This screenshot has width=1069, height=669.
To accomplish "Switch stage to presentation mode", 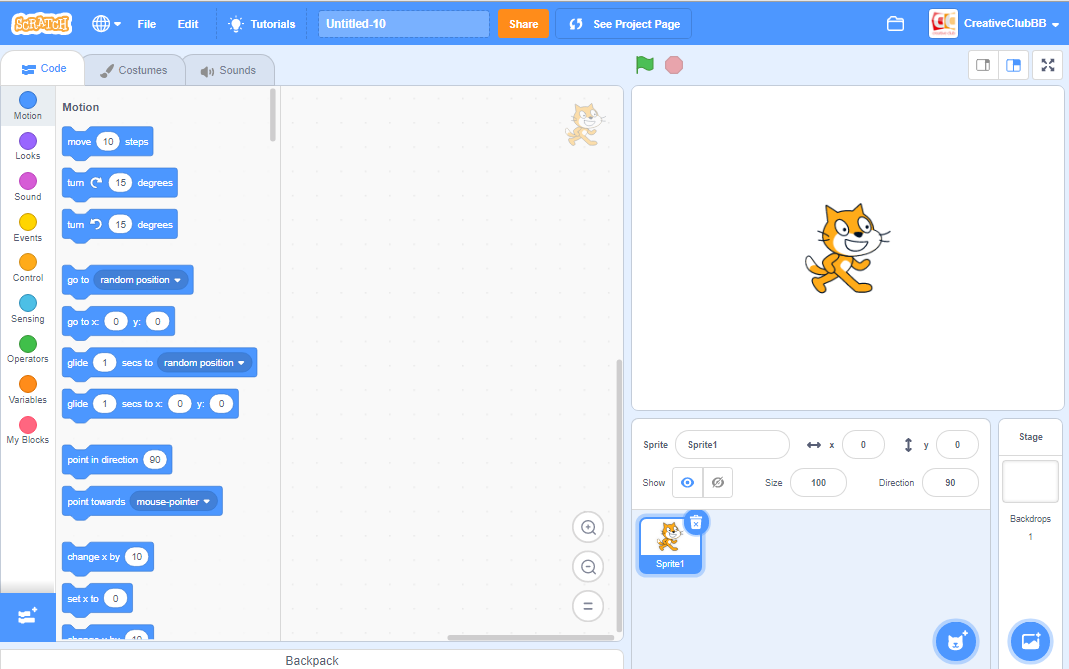I will click(x=1047, y=64).
